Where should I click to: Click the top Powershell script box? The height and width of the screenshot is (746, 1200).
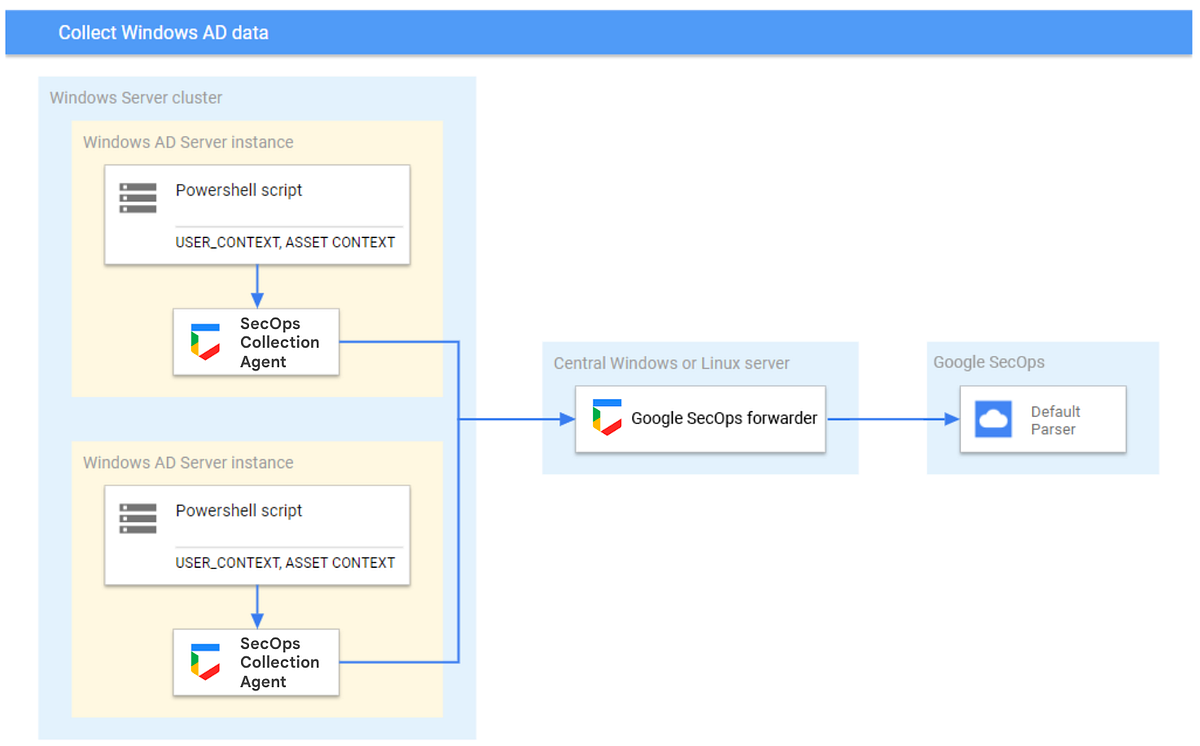[256, 214]
